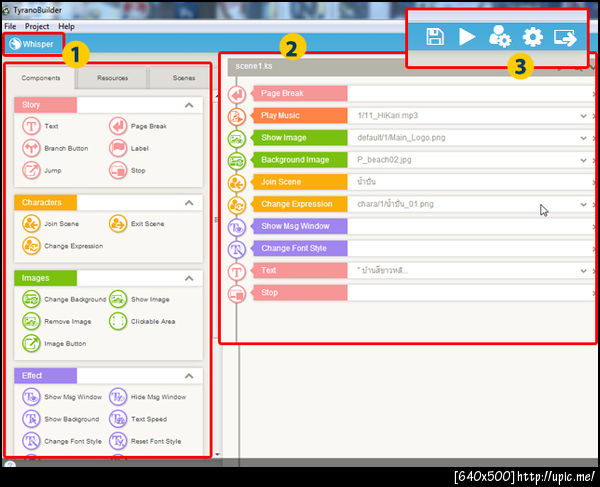The image size is (600, 487).
Task: Select the Show Msg Window component in Effect
Action: 62,397
